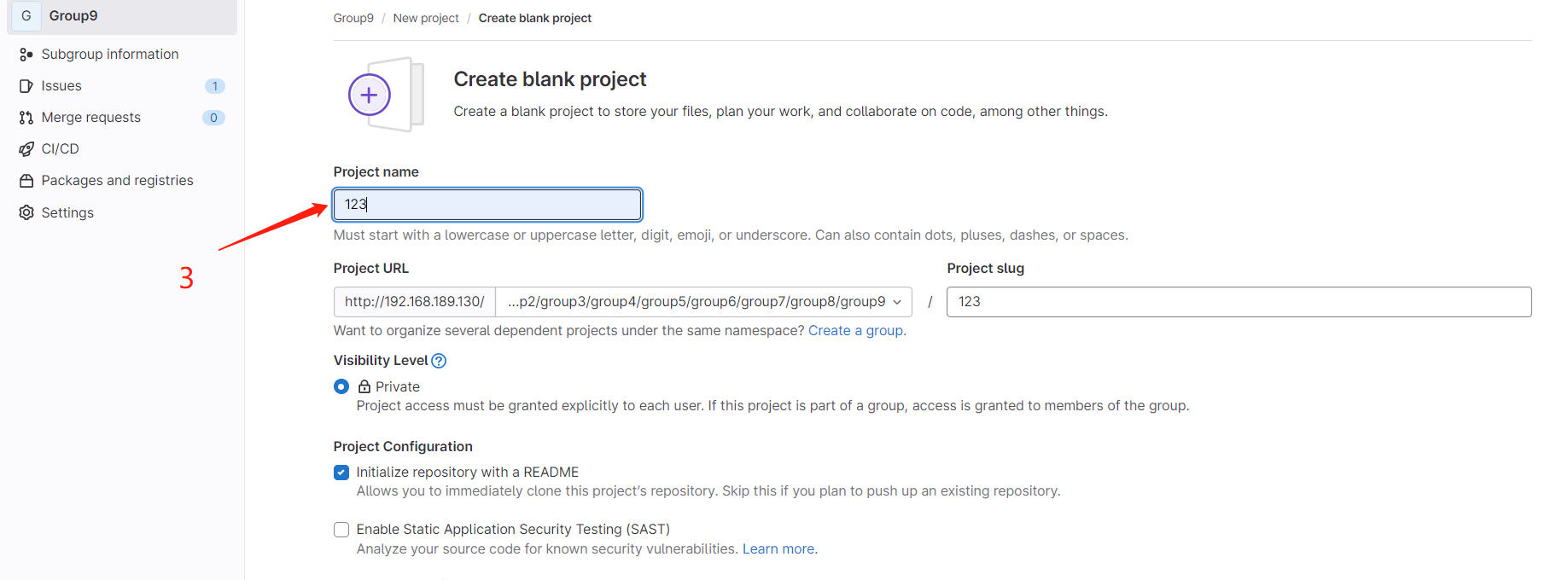Enable Static Application Security Testing checkbox
The image size is (1568, 580).
(x=341, y=530)
